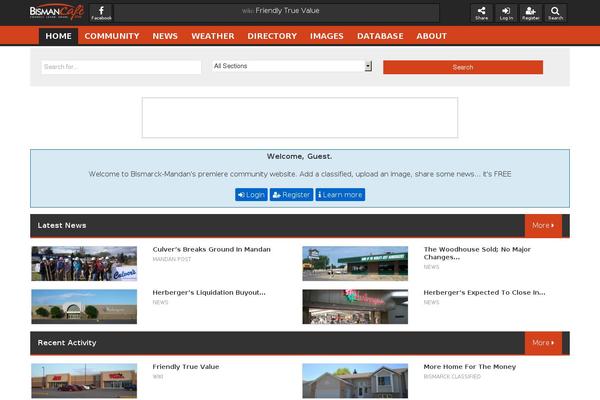Click the True Value store thumbnail
This screenshot has width=600, height=400.
[84, 381]
